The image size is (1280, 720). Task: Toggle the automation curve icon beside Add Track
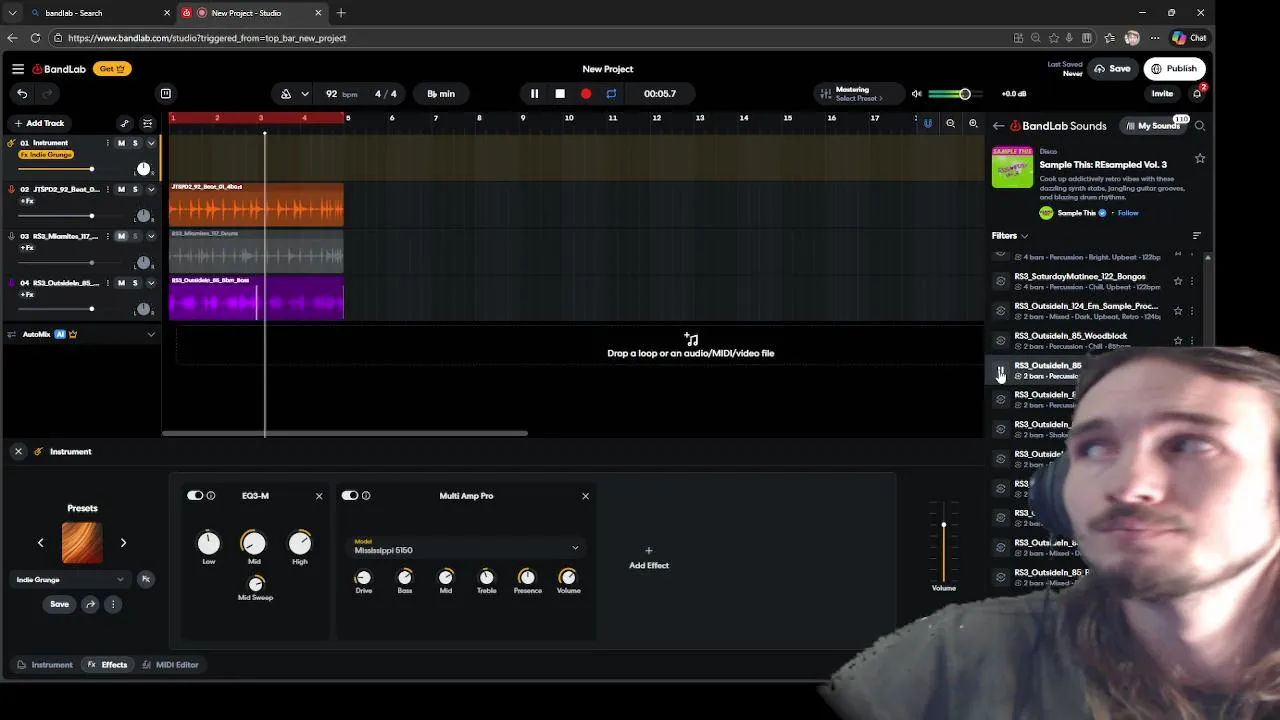(124, 124)
